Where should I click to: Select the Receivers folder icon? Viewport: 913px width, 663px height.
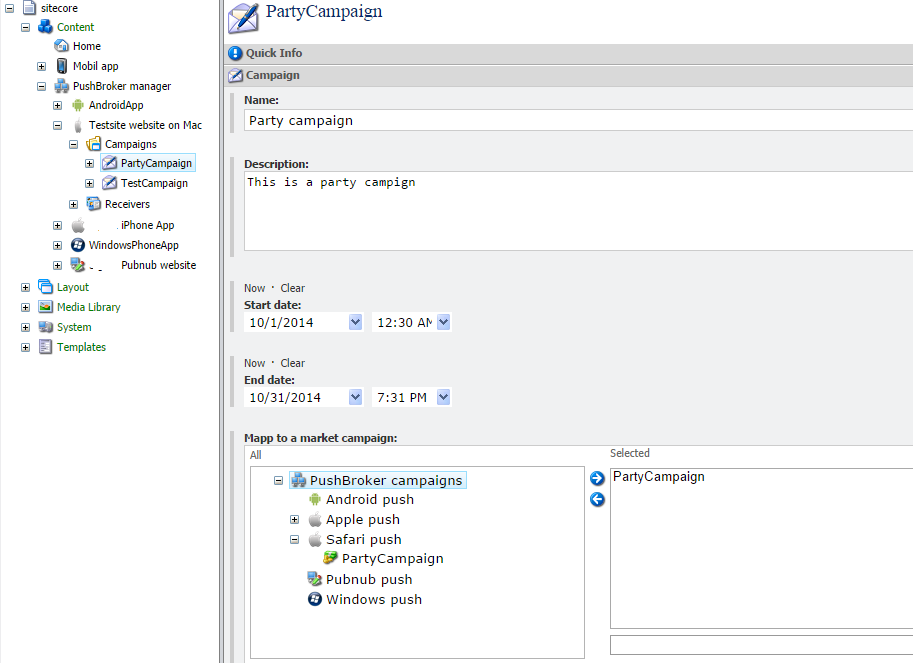(x=92, y=203)
